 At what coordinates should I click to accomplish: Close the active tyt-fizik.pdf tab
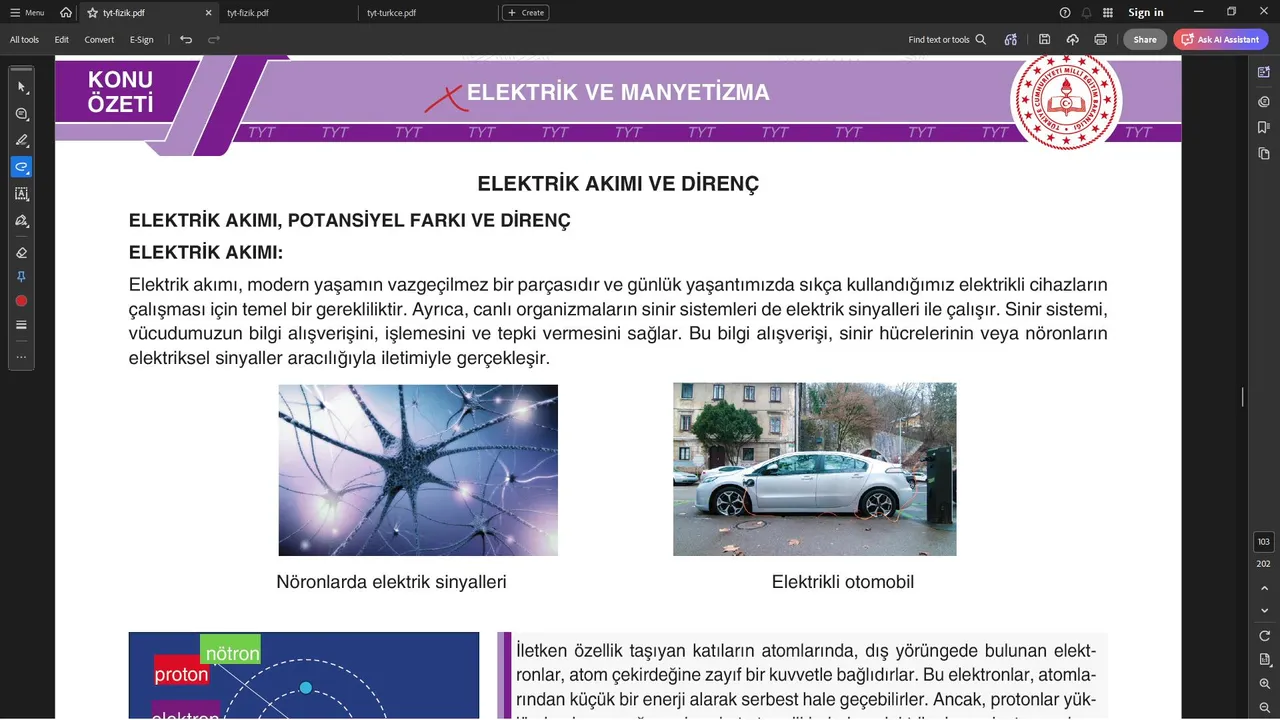tap(209, 13)
